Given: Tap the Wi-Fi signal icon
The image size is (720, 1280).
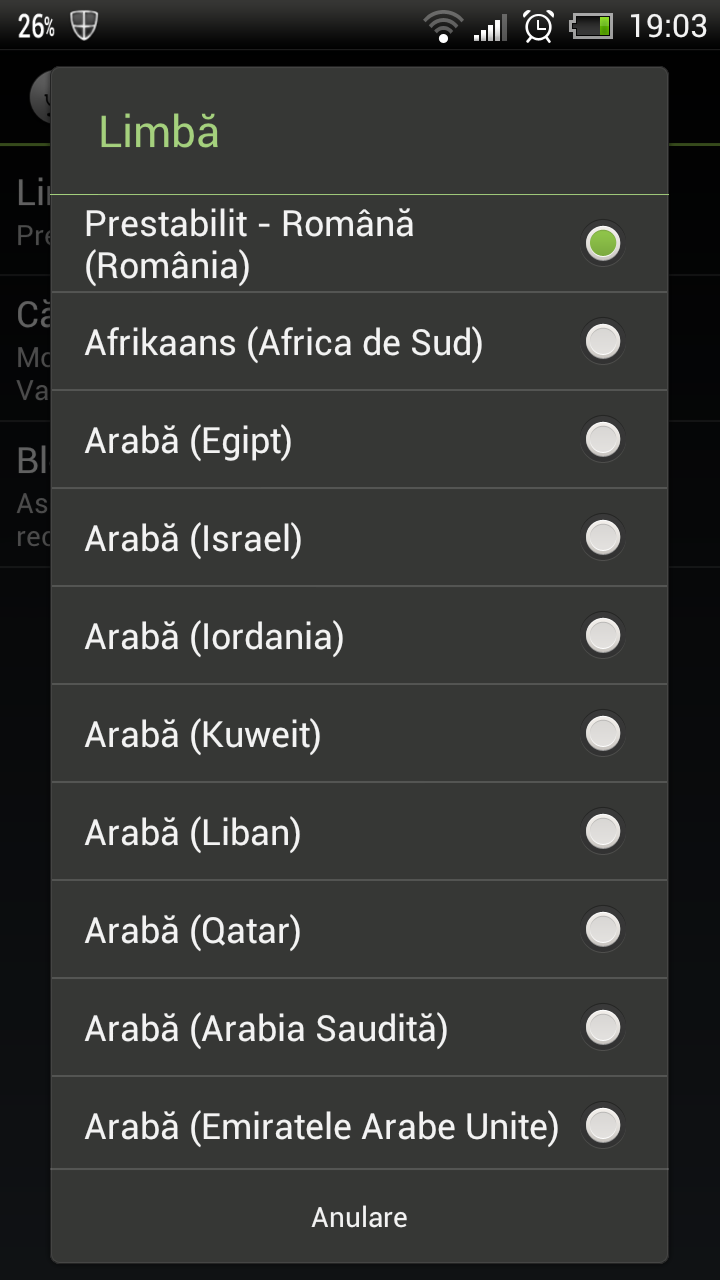Looking at the screenshot, I should coord(441,26).
